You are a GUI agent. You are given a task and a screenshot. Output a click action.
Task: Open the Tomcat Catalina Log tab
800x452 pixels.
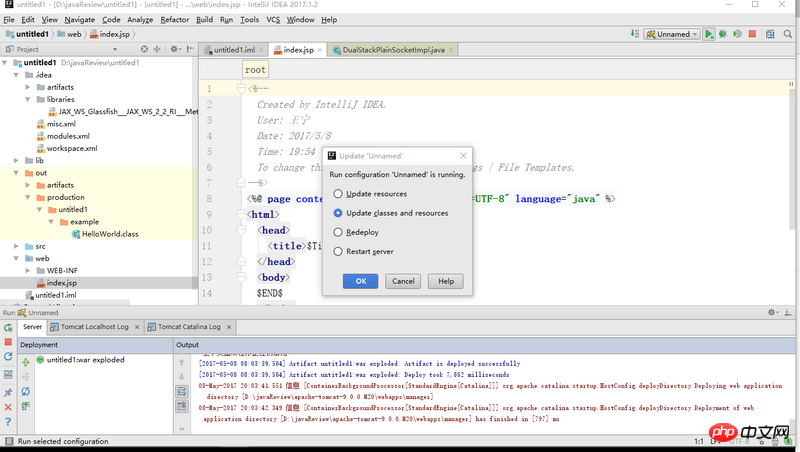[189, 327]
